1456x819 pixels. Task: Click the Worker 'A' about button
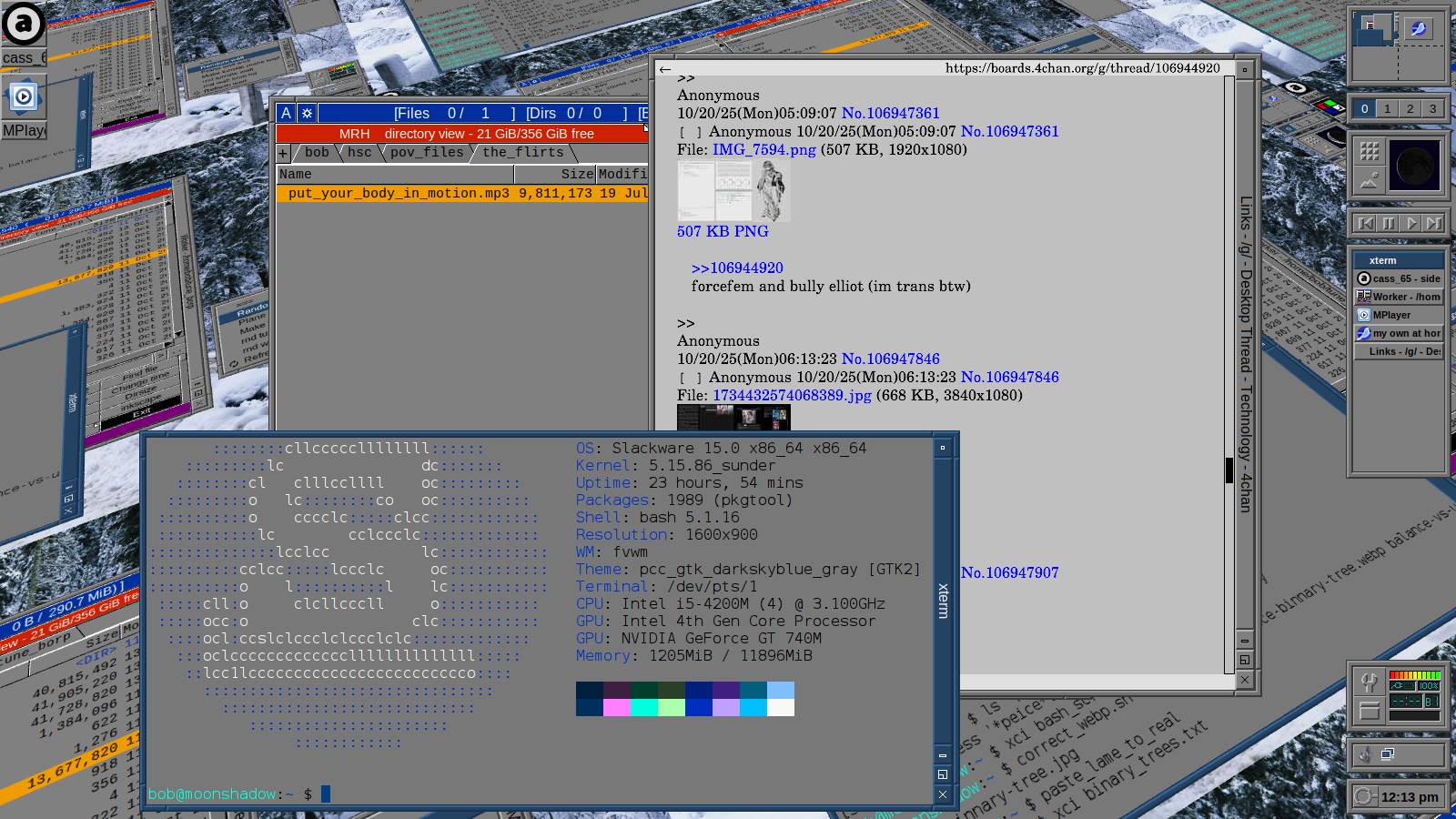[x=286, y=113]
